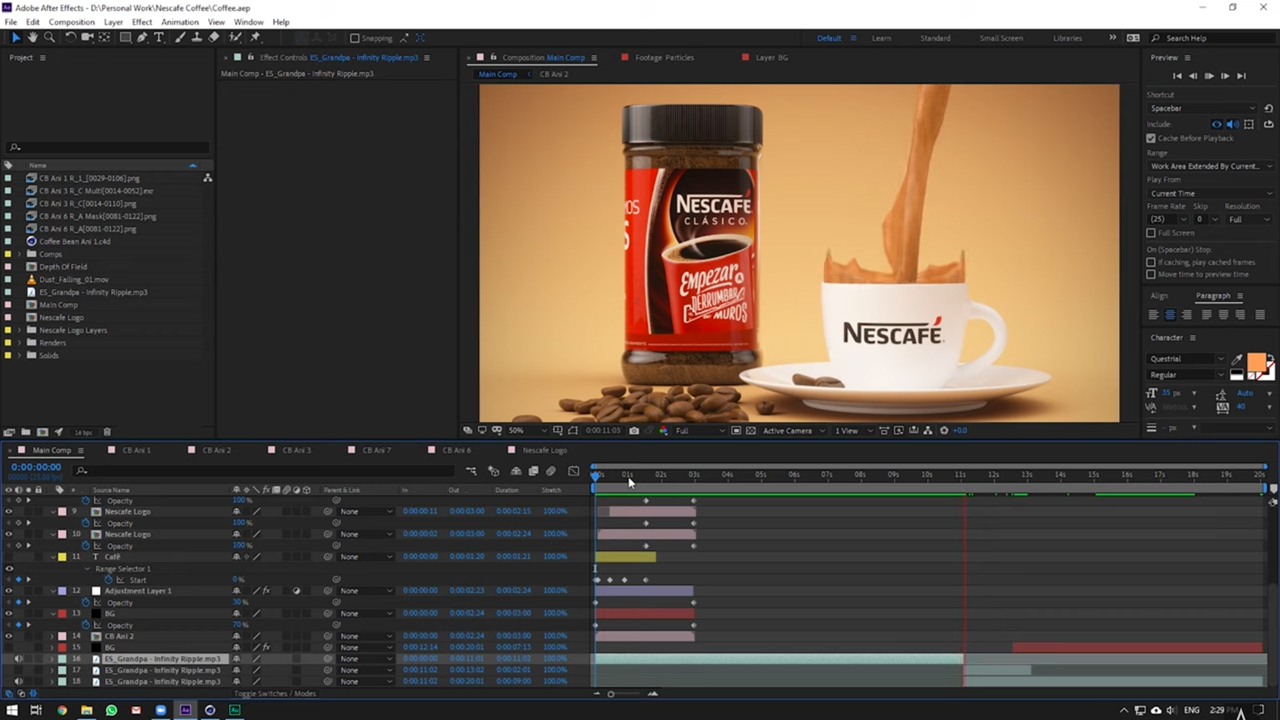The image size is (1280, 720).
Task: Toggle audio include icon in Preview panel
Action: coord(1233,124)
